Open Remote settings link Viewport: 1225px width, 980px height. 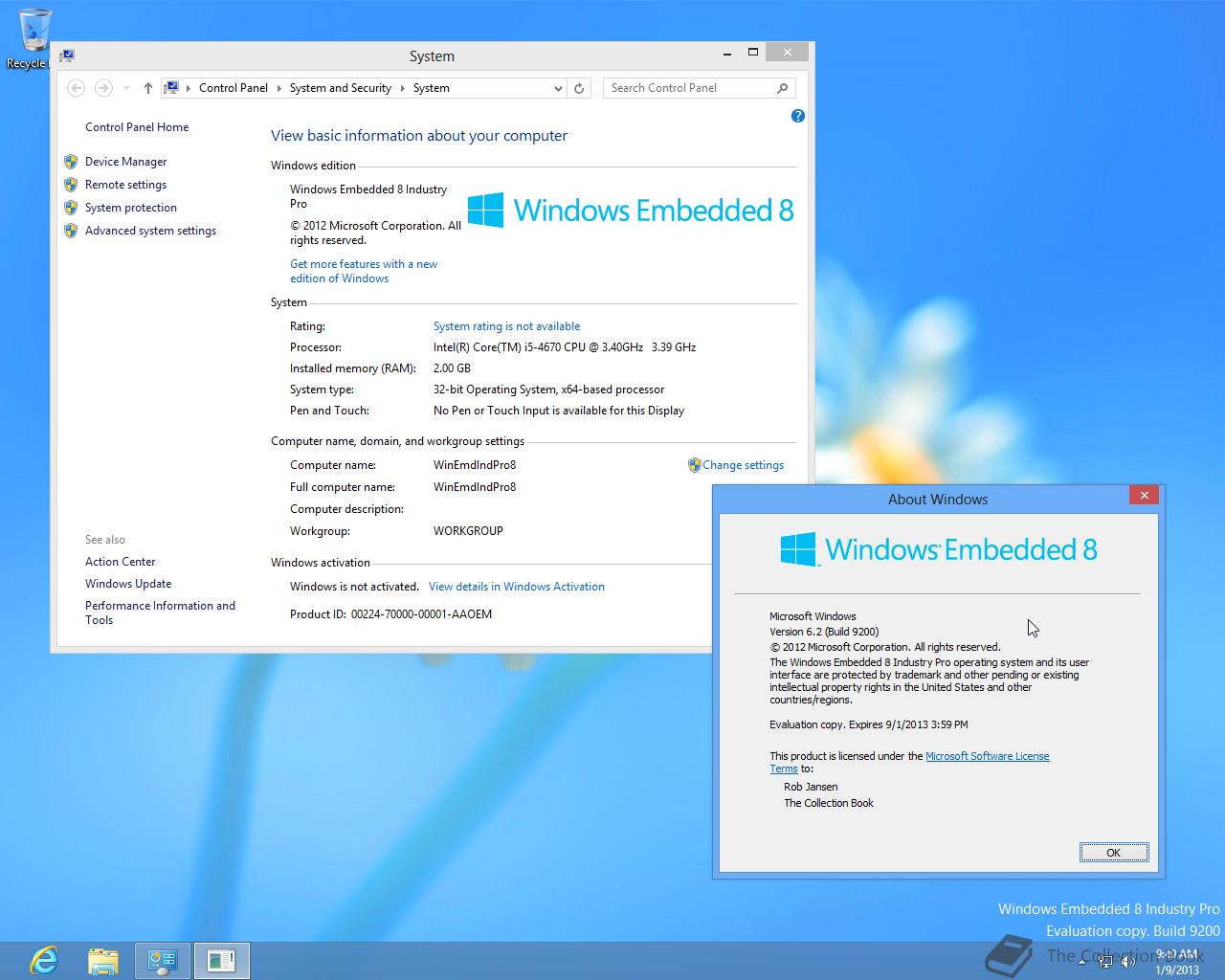pyautogui.click(x=125, y=185)
